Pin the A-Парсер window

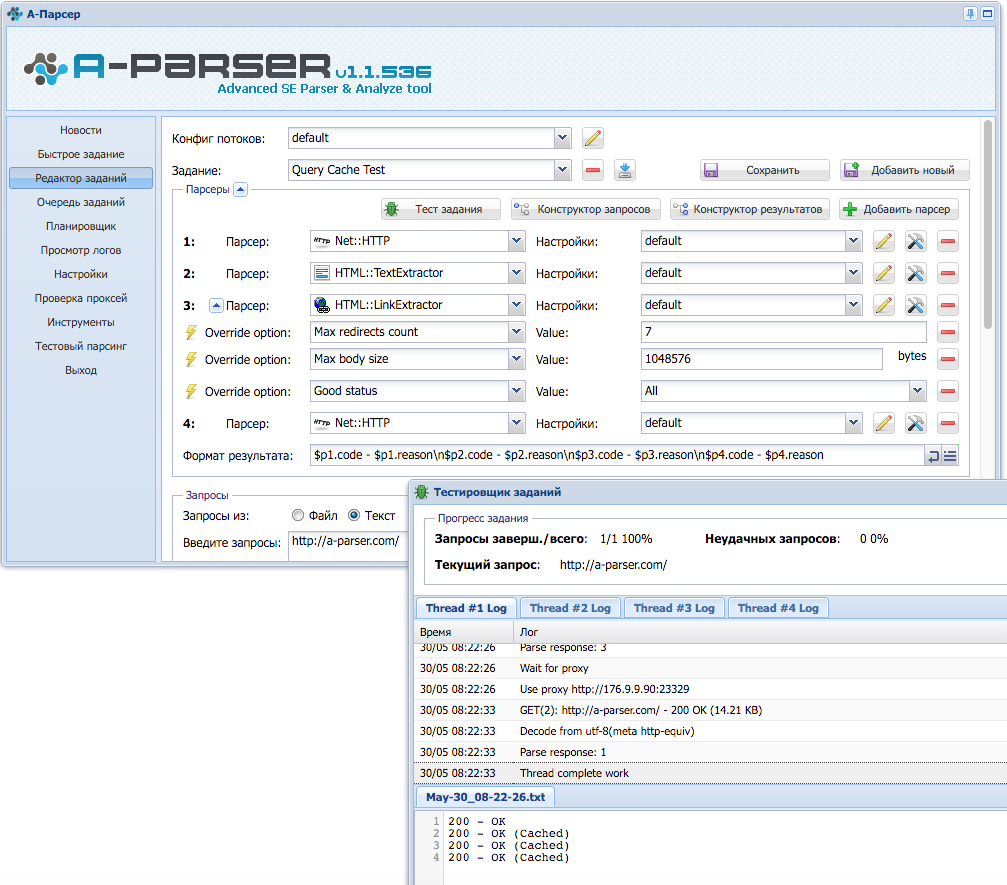pyautogui.click(x=970, y=13)
